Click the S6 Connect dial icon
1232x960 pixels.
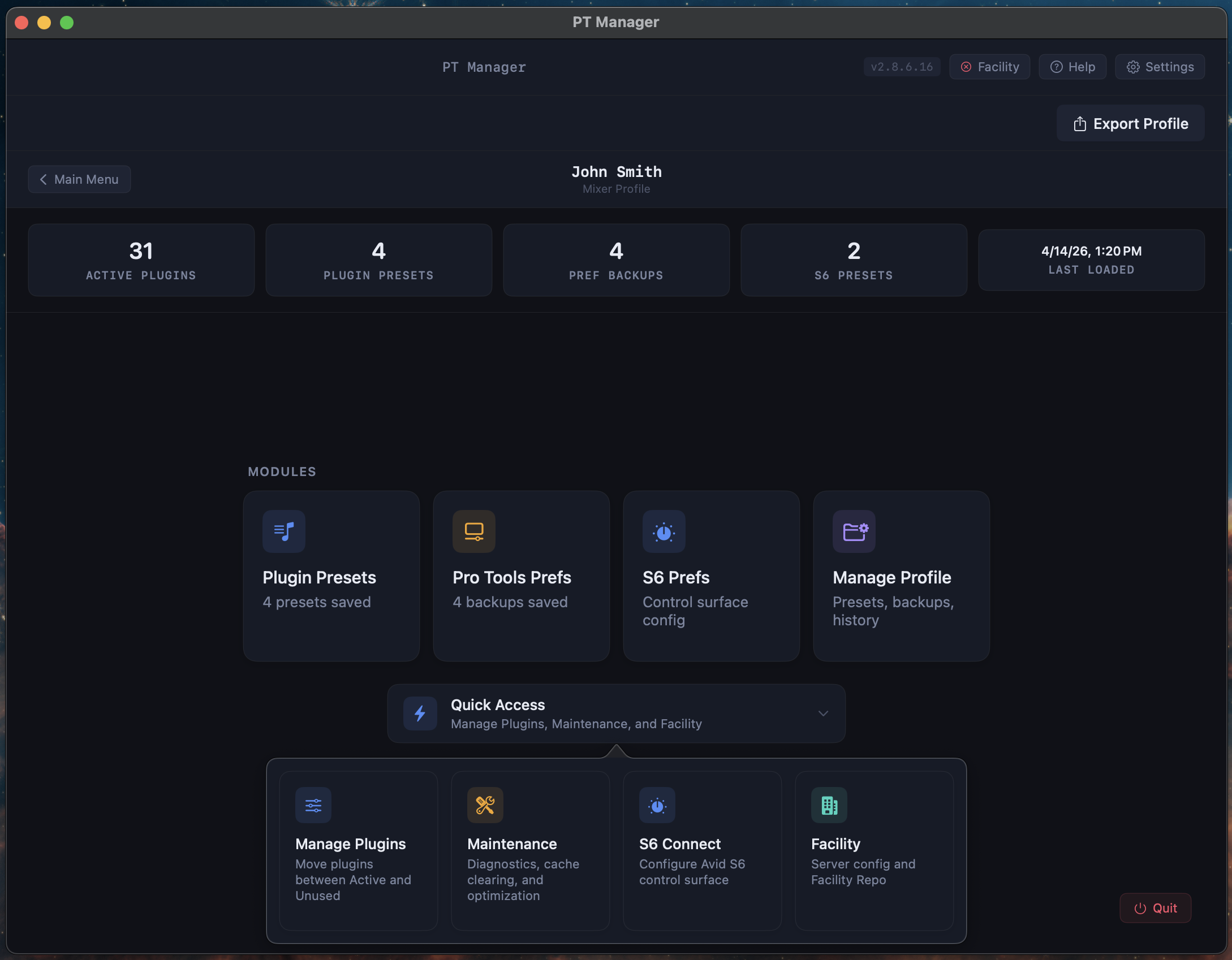click(x=657, y=805)
